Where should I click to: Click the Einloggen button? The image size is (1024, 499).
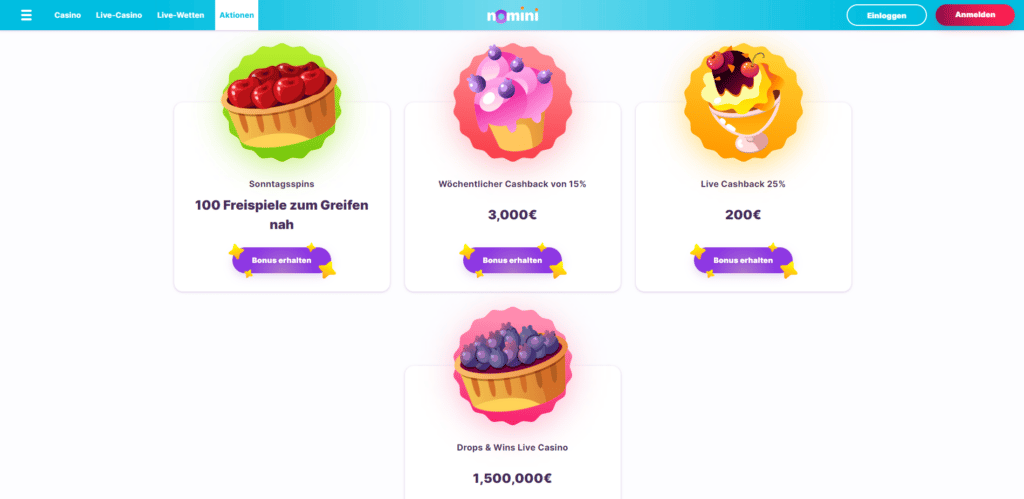point(886,15)
